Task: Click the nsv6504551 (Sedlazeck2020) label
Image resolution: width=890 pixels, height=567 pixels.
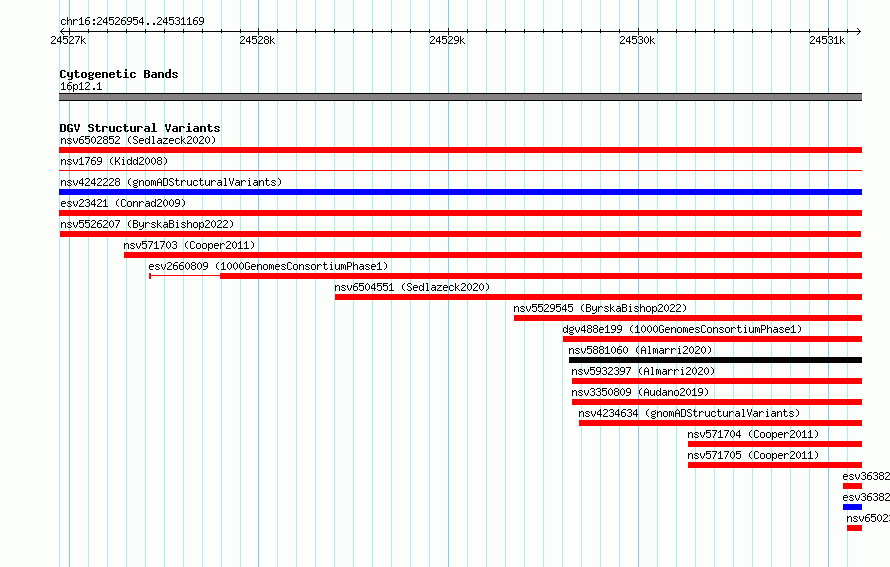Action: (x=412, y=287)
